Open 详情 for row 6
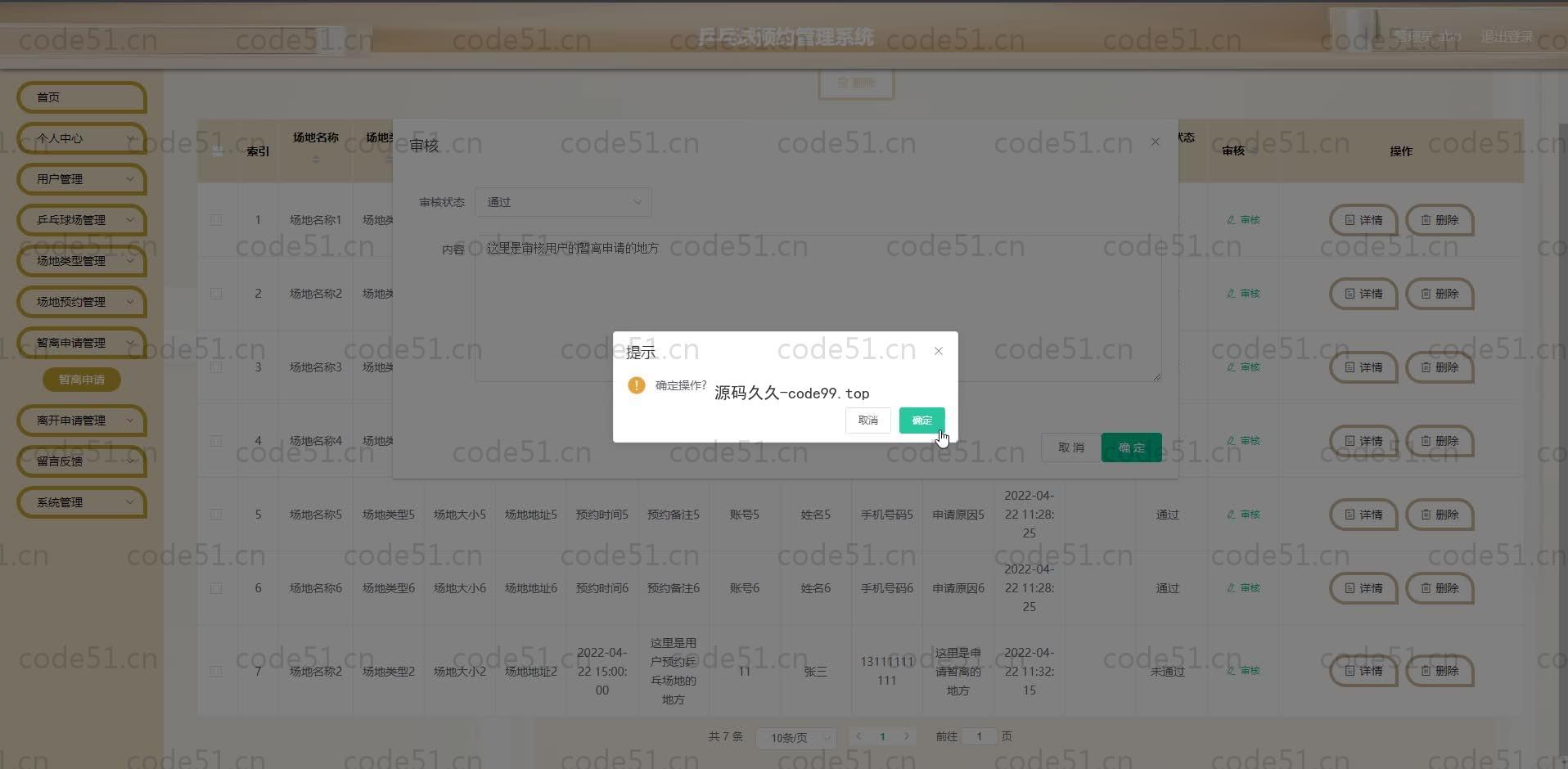 (1363, 588)
